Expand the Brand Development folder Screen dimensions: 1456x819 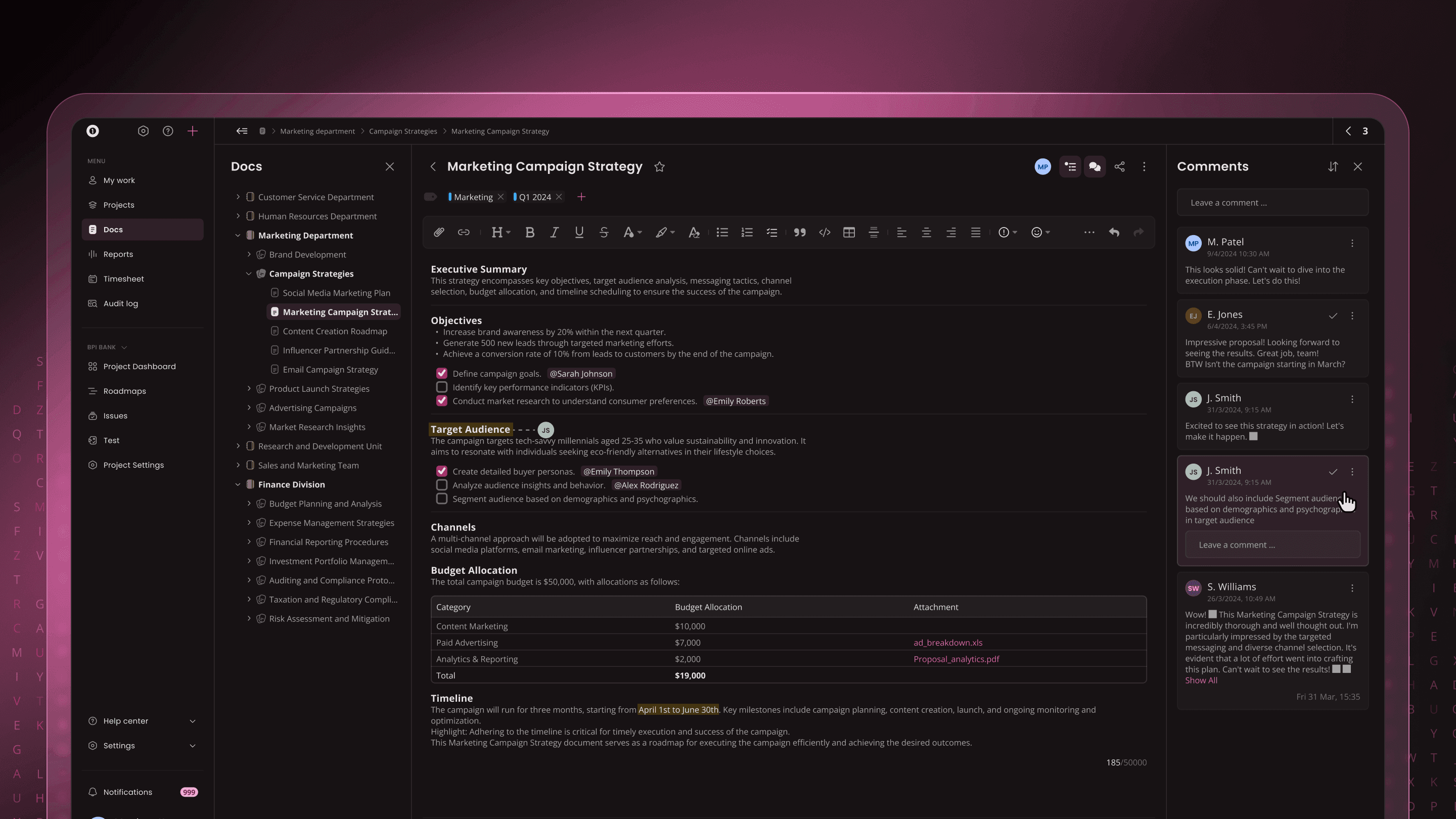249,254
